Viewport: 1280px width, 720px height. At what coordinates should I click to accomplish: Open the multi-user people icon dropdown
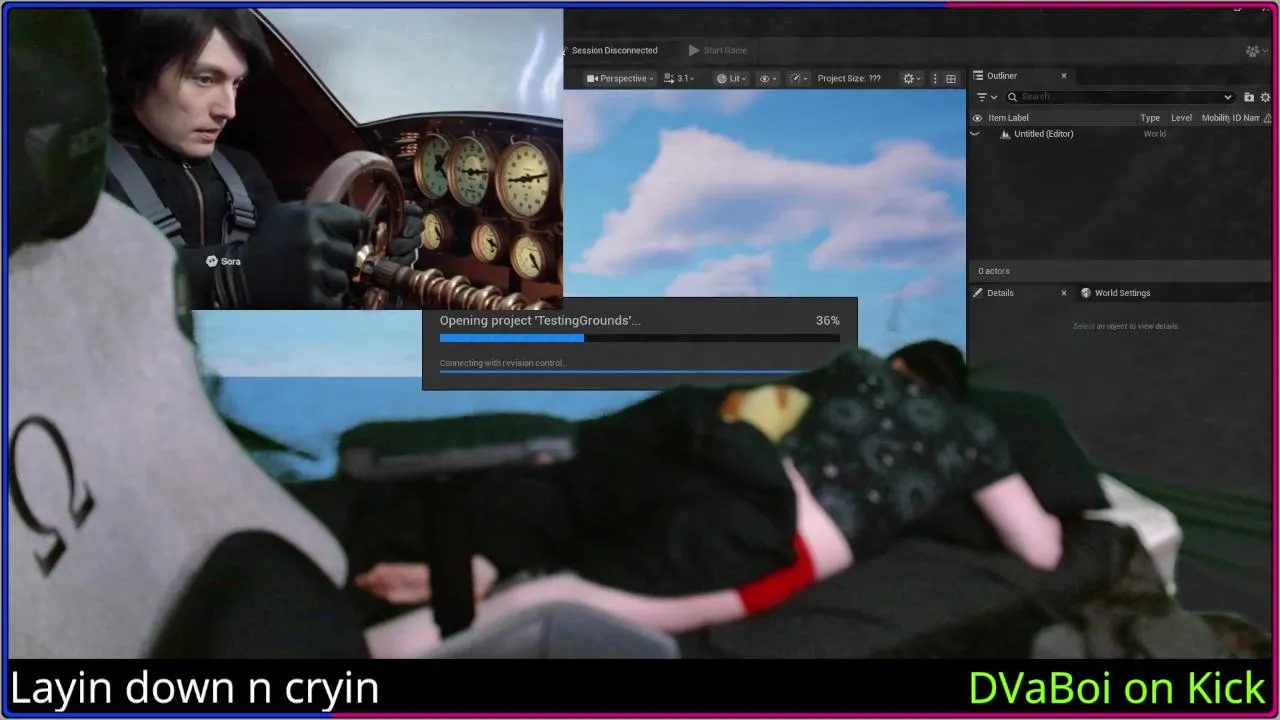(1256, 51)
